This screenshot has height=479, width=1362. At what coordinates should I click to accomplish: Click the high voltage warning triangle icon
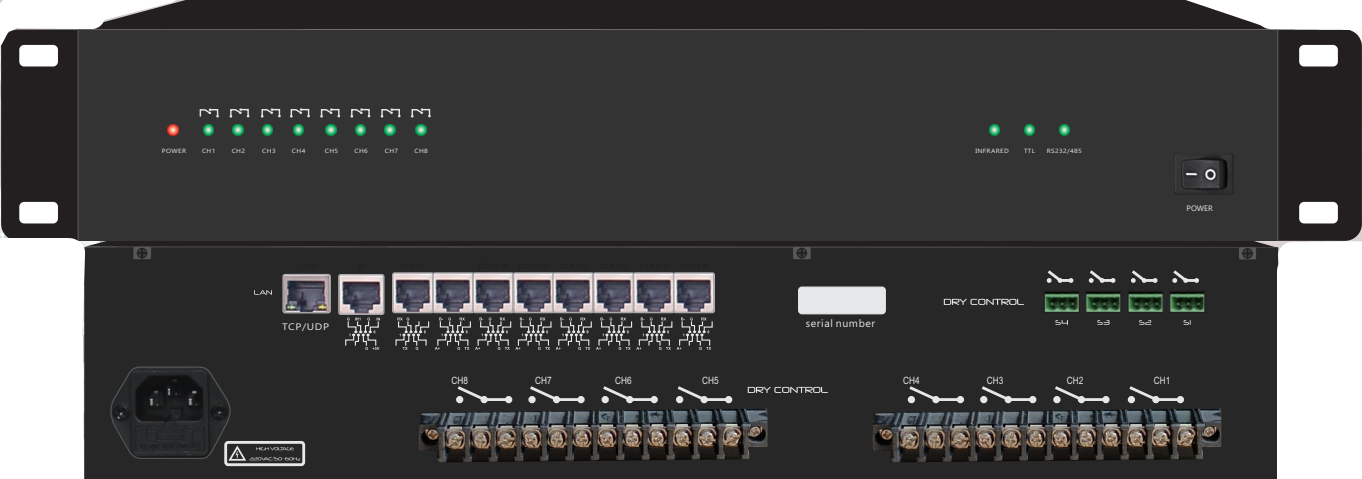237,454
